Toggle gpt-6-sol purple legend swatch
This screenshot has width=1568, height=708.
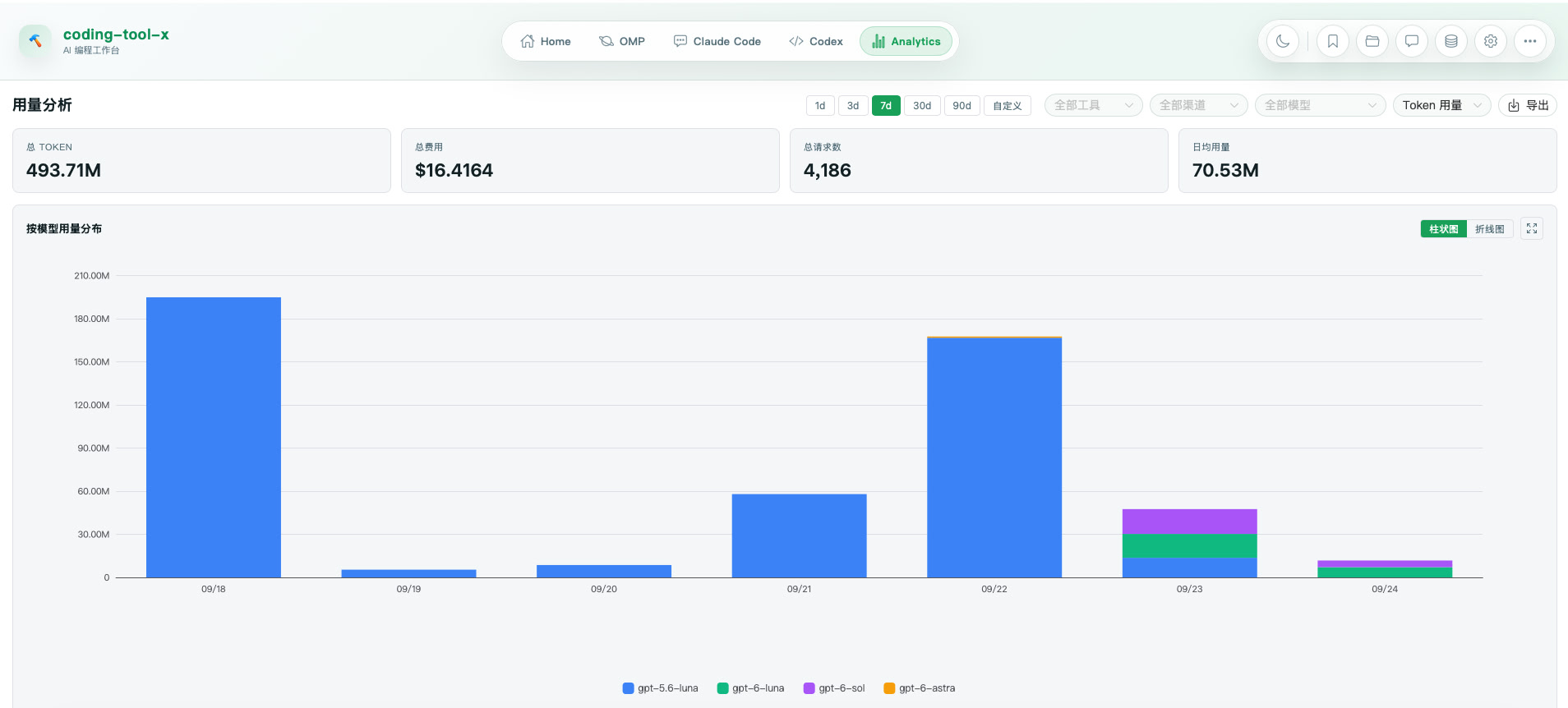tap(809, 688)
